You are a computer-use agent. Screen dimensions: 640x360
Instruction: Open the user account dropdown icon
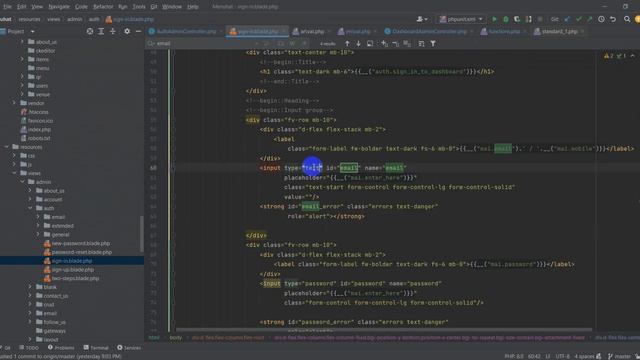pos(422,19)
